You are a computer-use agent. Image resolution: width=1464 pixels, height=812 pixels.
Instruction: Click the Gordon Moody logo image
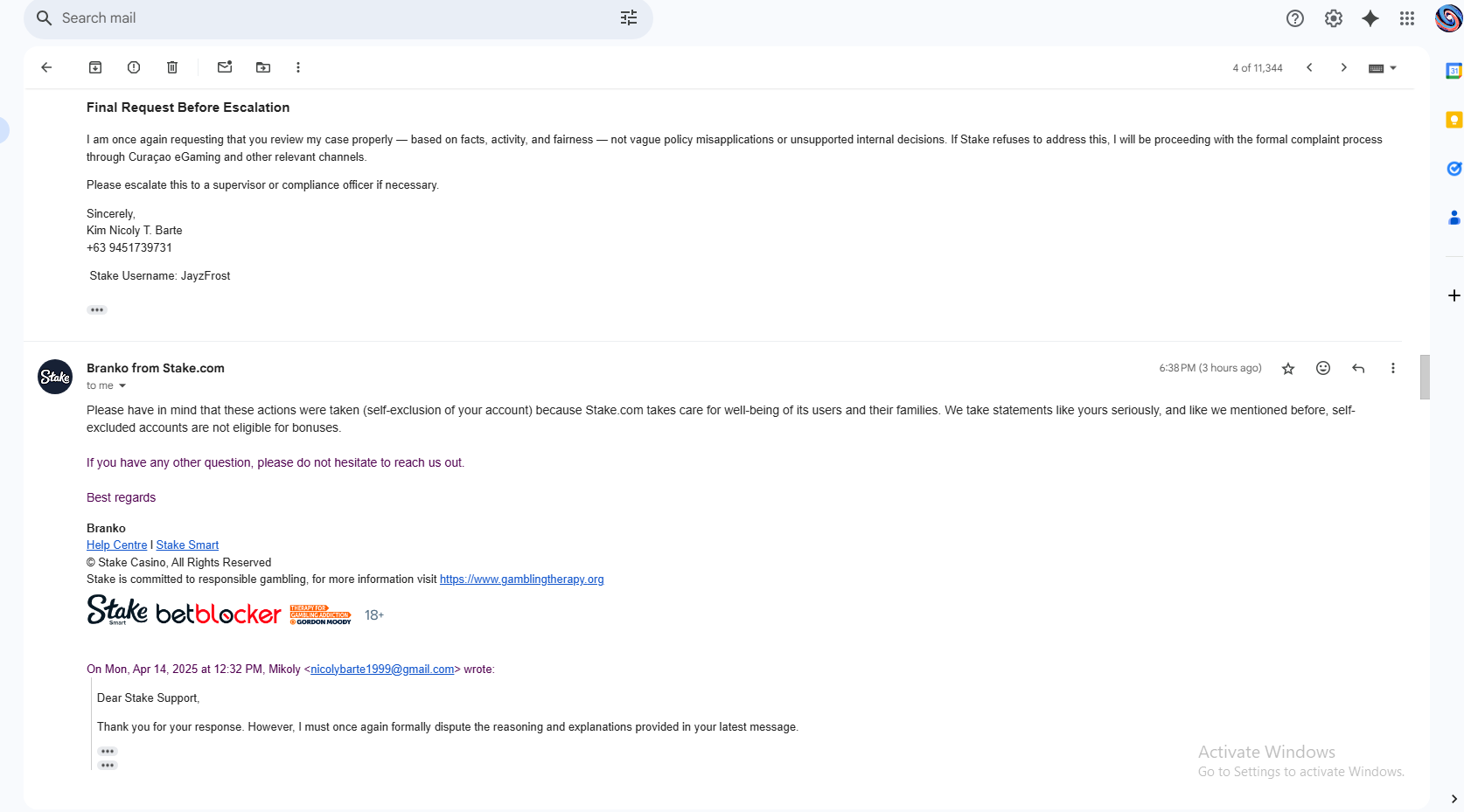click(321, 614)
